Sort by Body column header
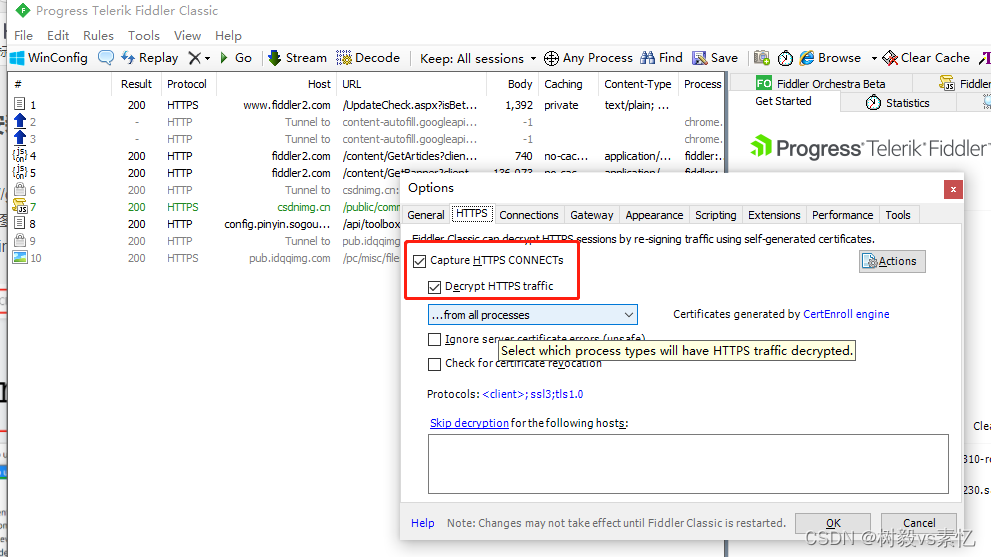991x557 pixels. (x=511, y=84)
